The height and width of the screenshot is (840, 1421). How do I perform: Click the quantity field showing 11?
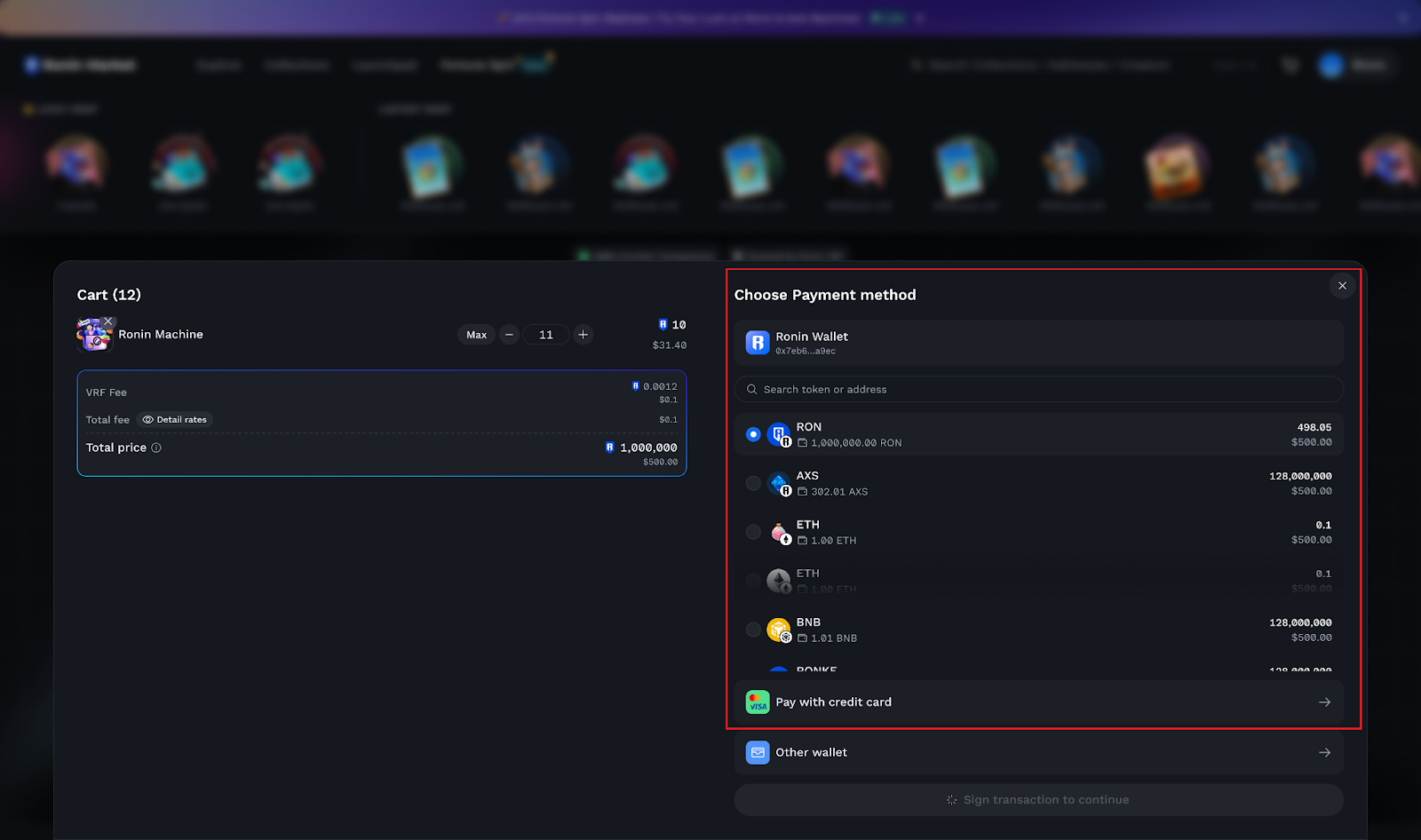click(545, 335)
